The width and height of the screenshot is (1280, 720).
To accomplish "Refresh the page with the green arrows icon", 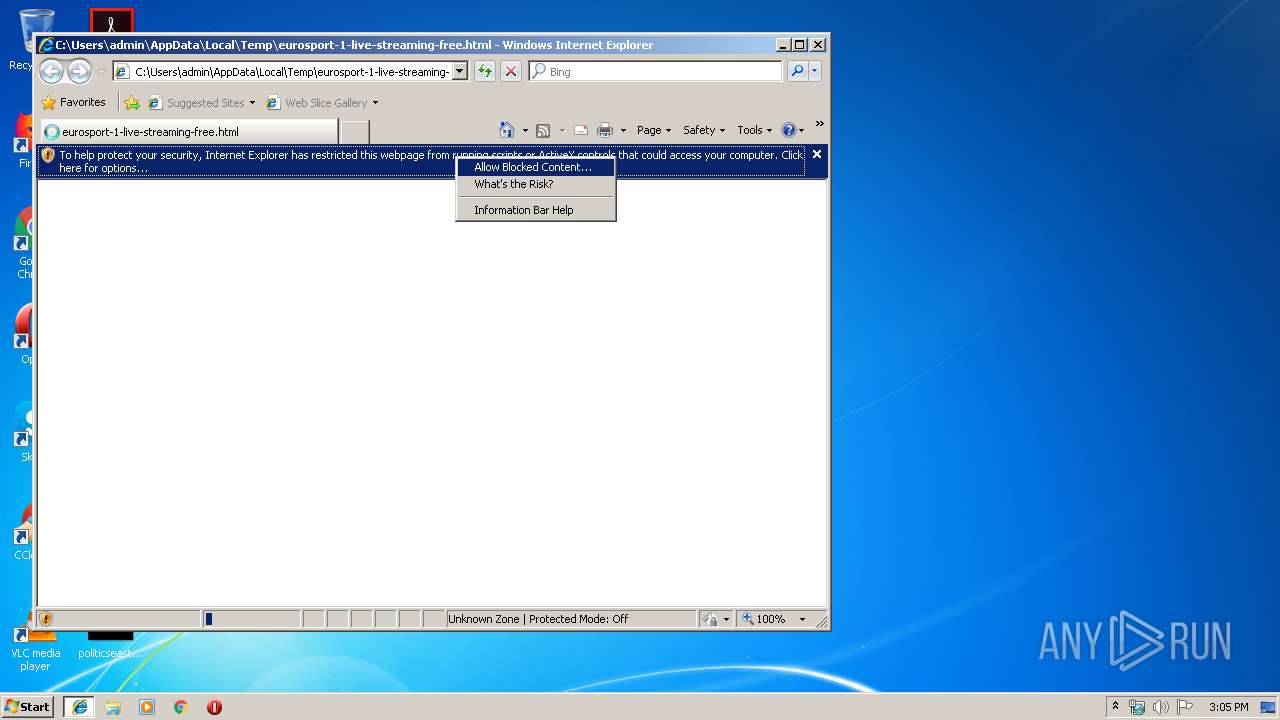I will (485, 71).
